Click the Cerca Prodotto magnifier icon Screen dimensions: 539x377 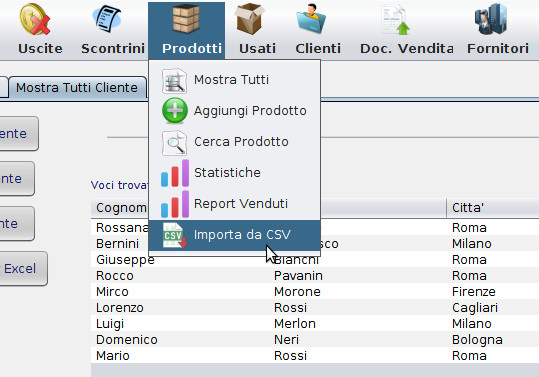(174, 143)
